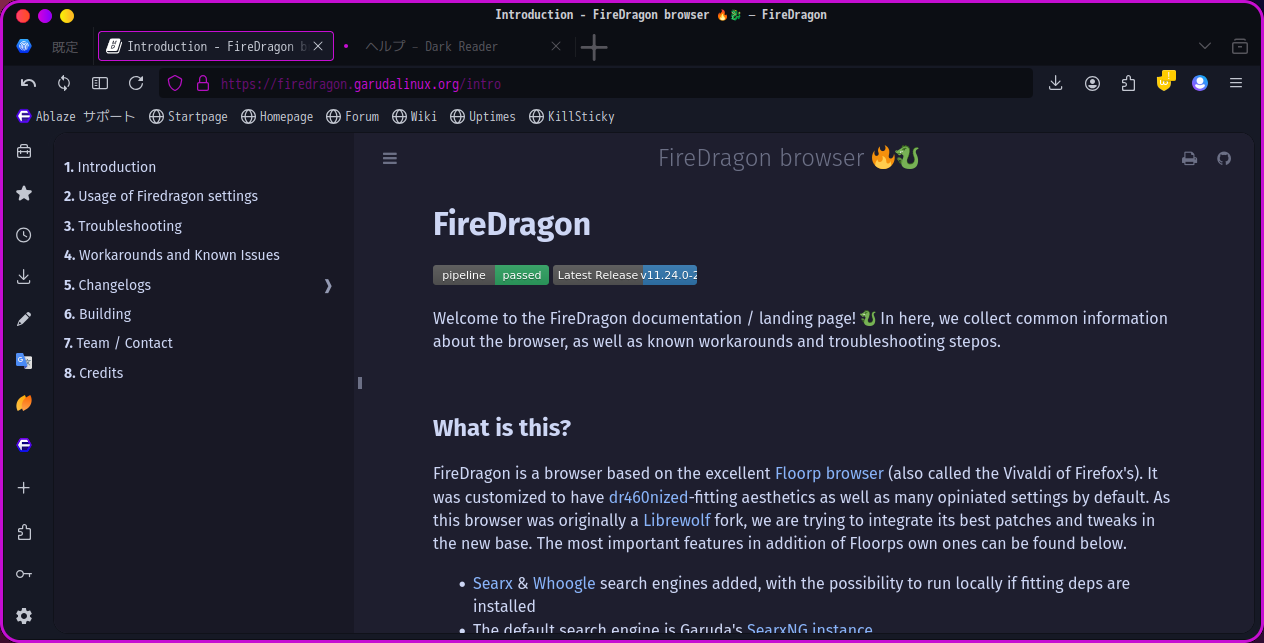This screenshot has width=1264, height=643.
Task: Open the GitHub repository icon
Action: coord(1224,158)
